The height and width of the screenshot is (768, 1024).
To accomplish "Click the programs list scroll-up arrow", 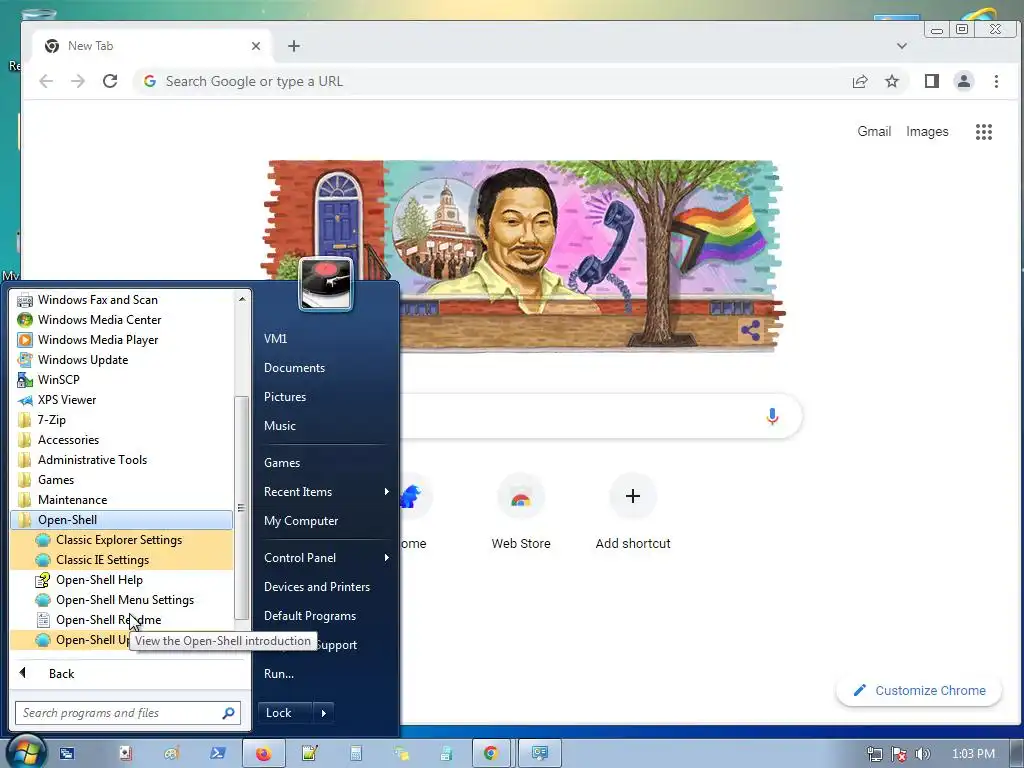I will click(242, 299).
